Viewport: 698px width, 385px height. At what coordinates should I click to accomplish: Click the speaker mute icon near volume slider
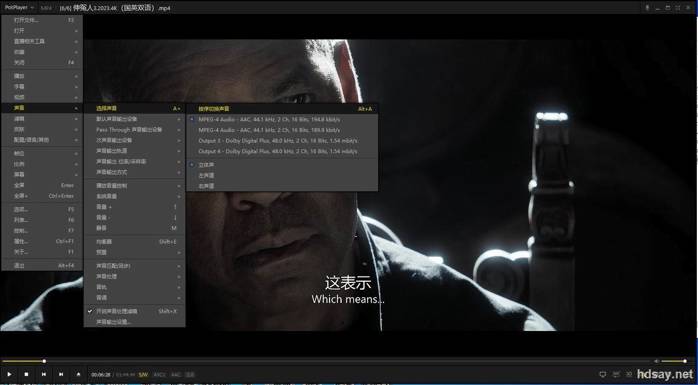coord(656,361)
